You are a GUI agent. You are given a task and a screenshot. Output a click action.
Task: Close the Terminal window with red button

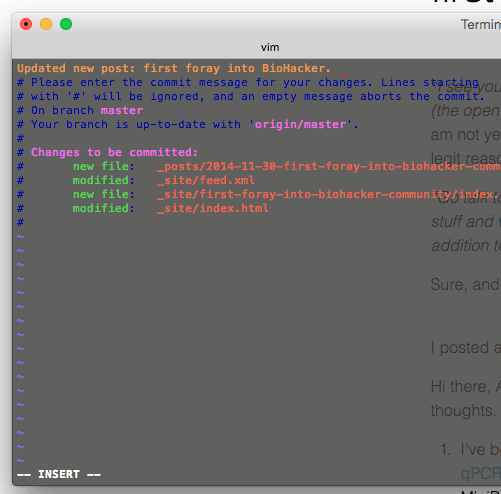point(26,24)
